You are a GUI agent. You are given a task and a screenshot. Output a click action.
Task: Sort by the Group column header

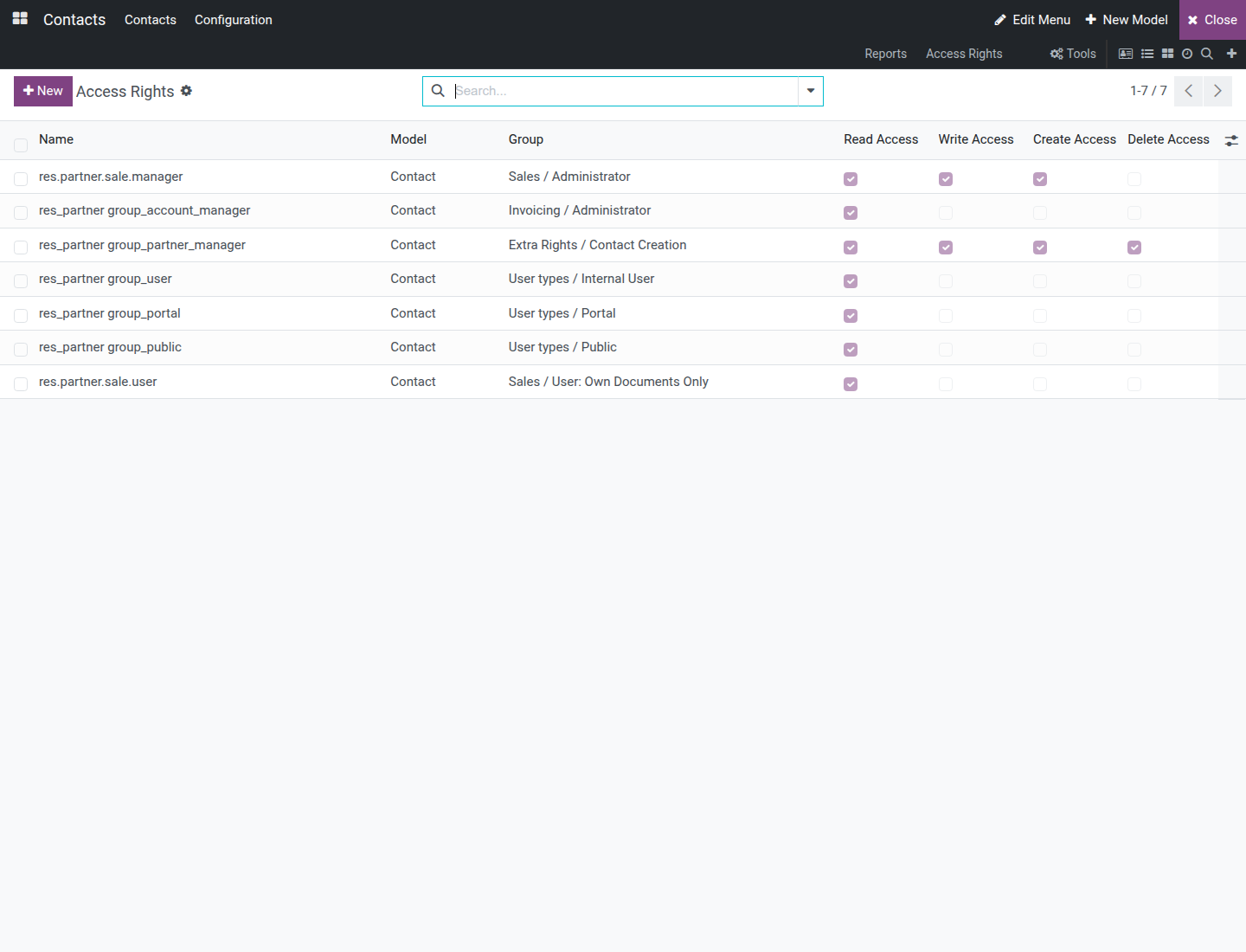coord(526,139)
